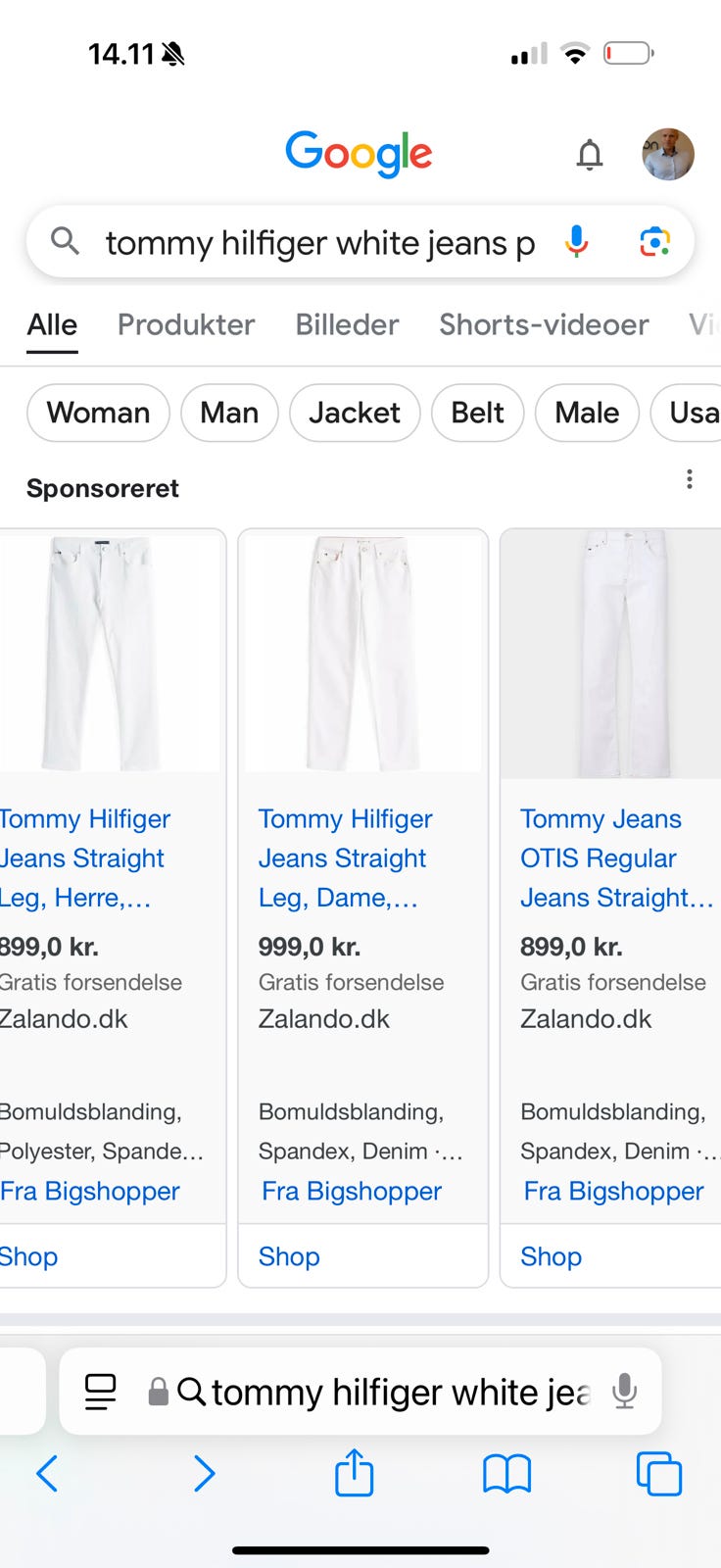Tap the Google notifications bell icon

589,154
